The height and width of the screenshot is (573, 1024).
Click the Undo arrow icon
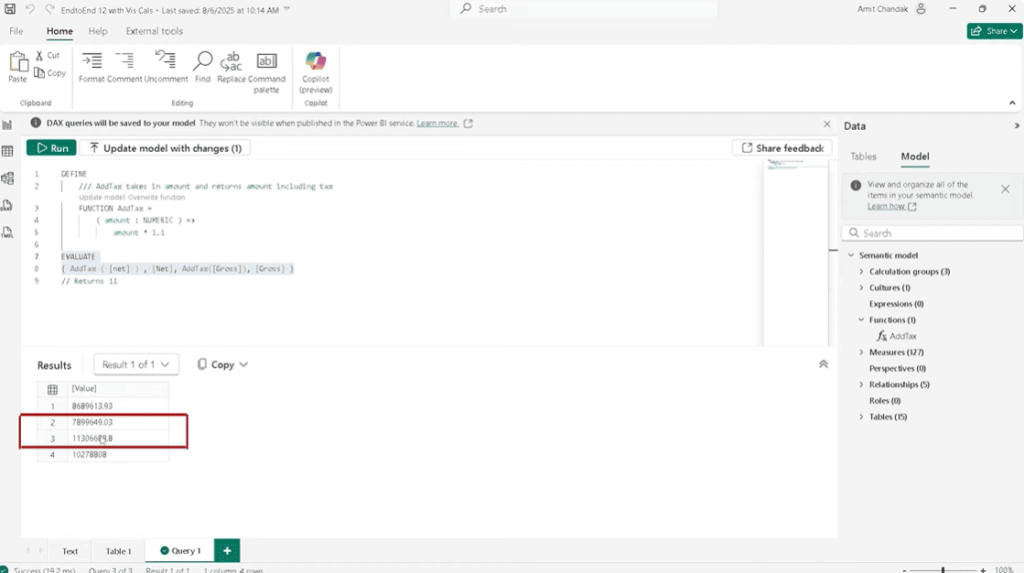tap(30, 9)
